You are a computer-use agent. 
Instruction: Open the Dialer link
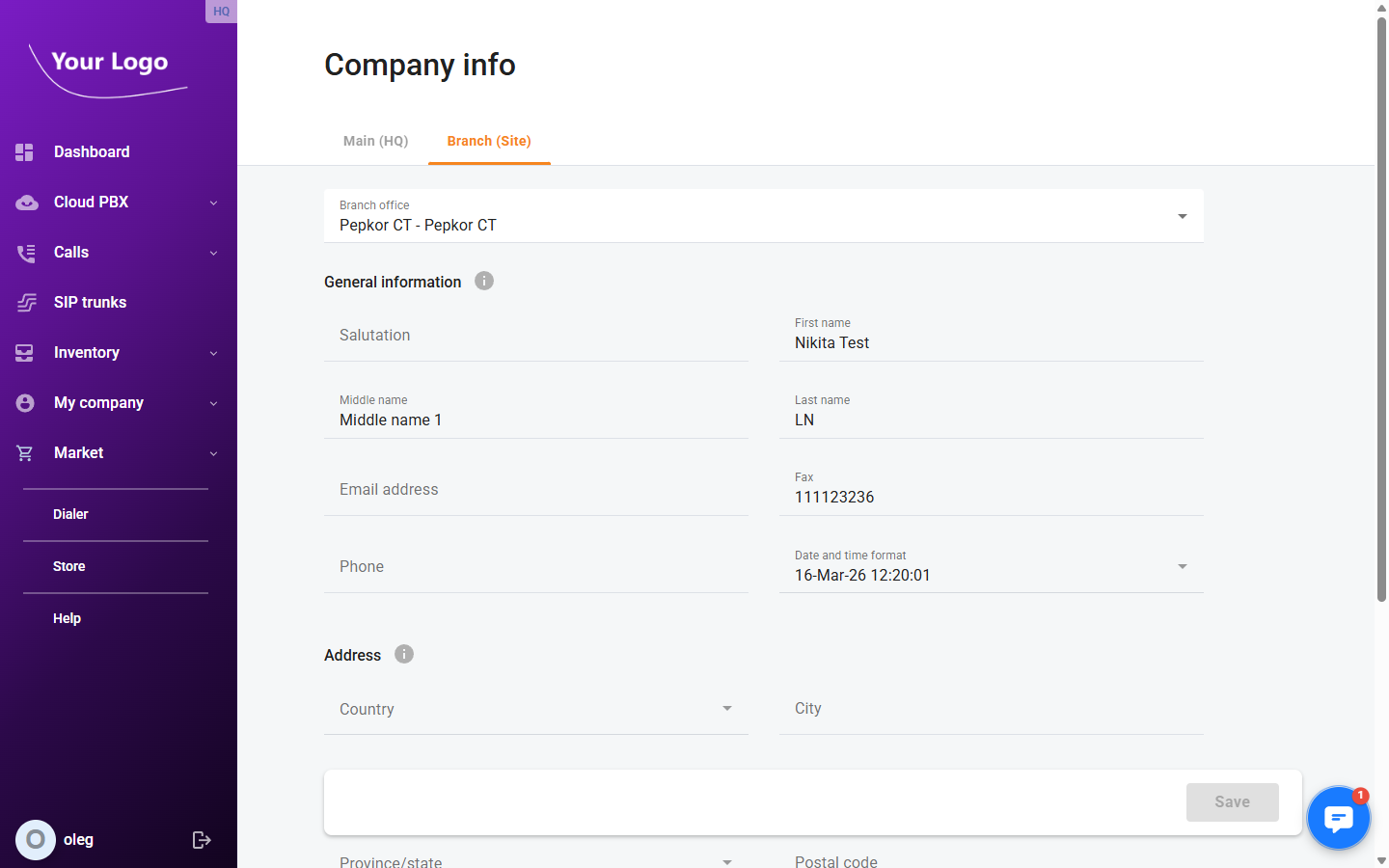[x=70, y=514]
